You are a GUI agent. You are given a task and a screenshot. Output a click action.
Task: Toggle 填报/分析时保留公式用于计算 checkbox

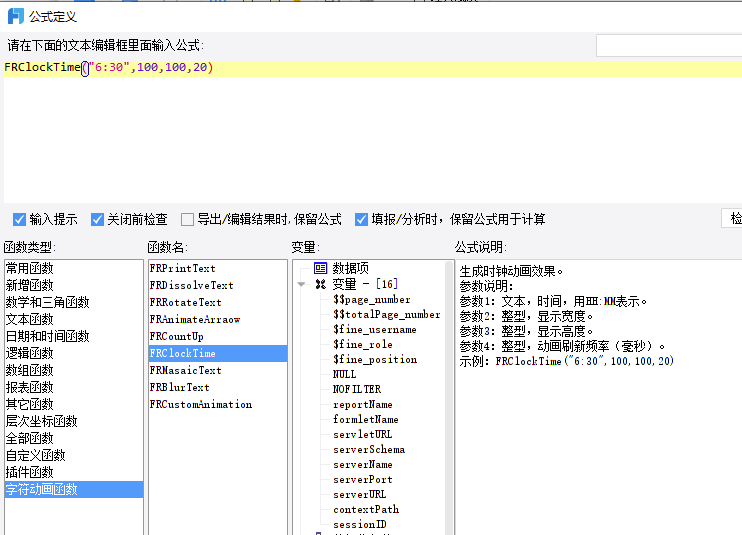[361, 219]
